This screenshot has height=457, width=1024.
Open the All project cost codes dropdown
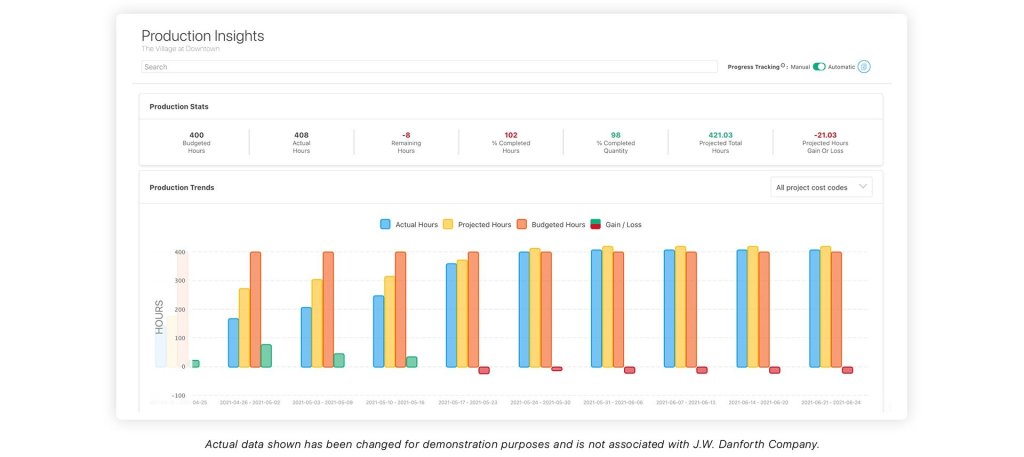[x=822, y=187]
